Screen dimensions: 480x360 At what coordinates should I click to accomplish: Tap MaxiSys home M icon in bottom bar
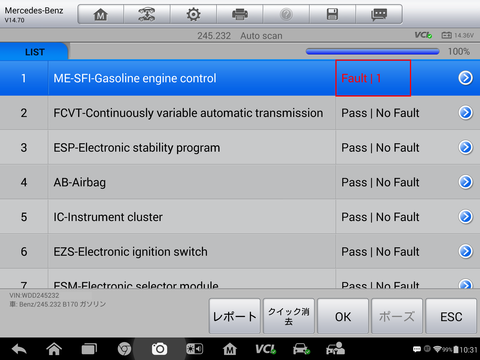tap(230, 349)
